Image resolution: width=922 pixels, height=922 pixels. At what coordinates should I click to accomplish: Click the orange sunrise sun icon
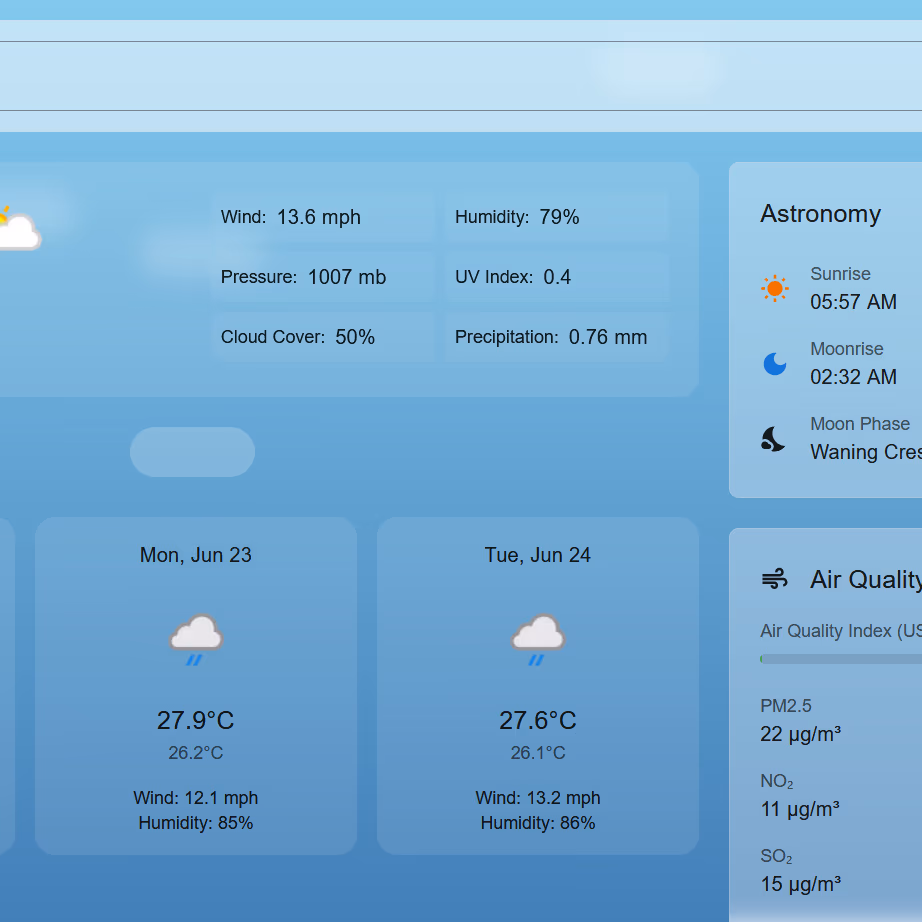(774, 288)
